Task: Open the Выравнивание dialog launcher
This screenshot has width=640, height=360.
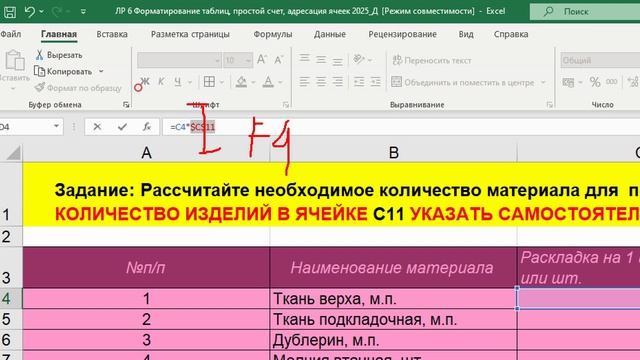Action: [549, 105]
